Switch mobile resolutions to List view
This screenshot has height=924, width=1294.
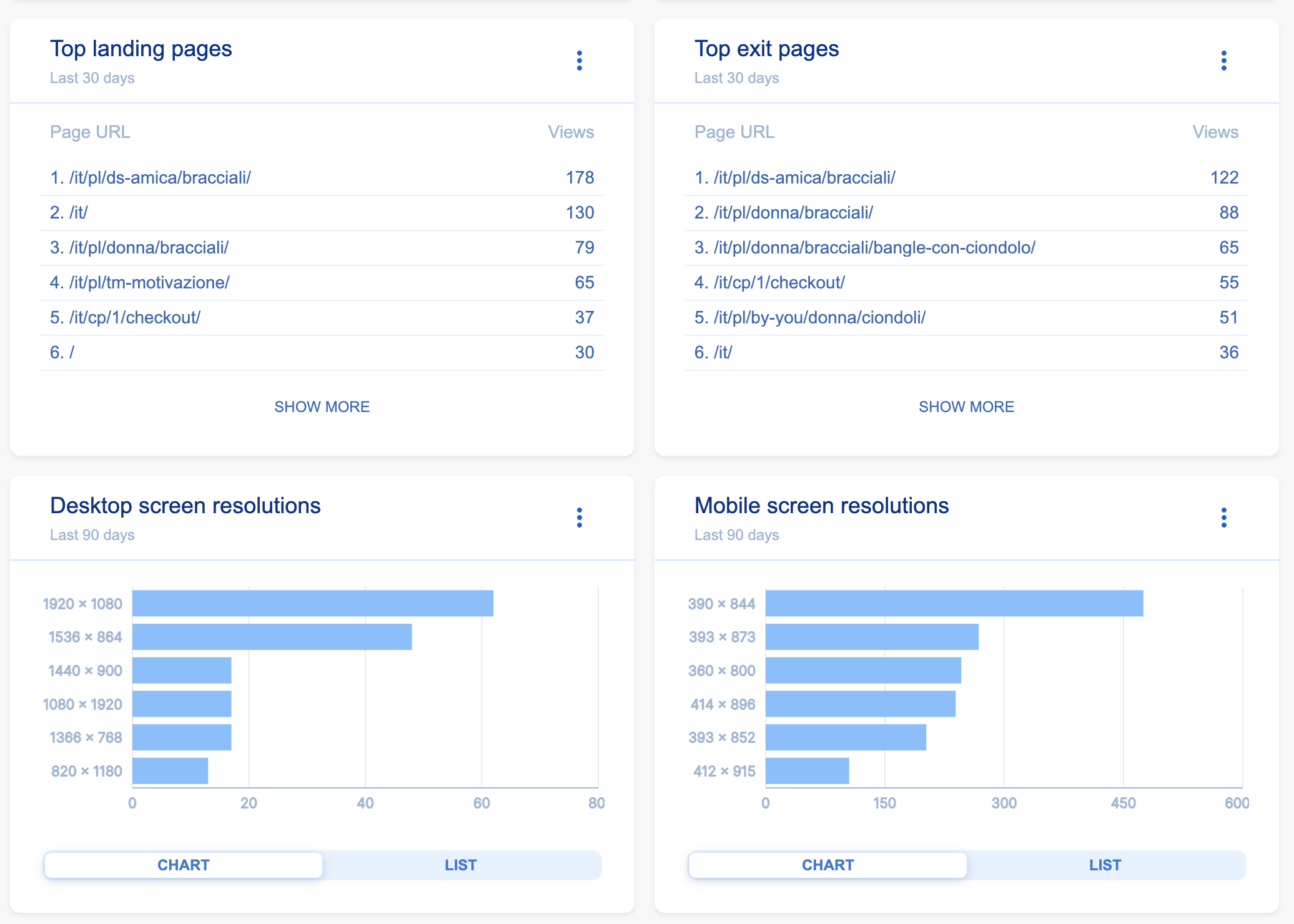click(x=1105, y=865)
